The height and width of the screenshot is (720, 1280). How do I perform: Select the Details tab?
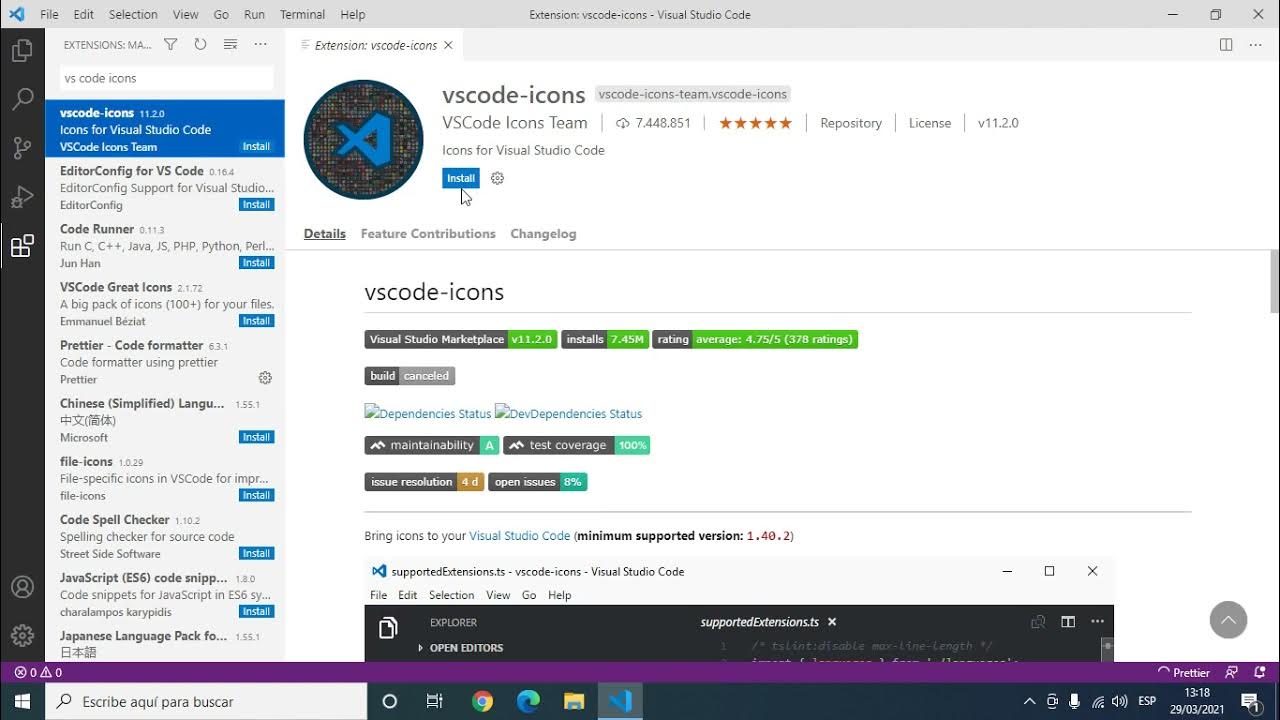pos(325,234)
